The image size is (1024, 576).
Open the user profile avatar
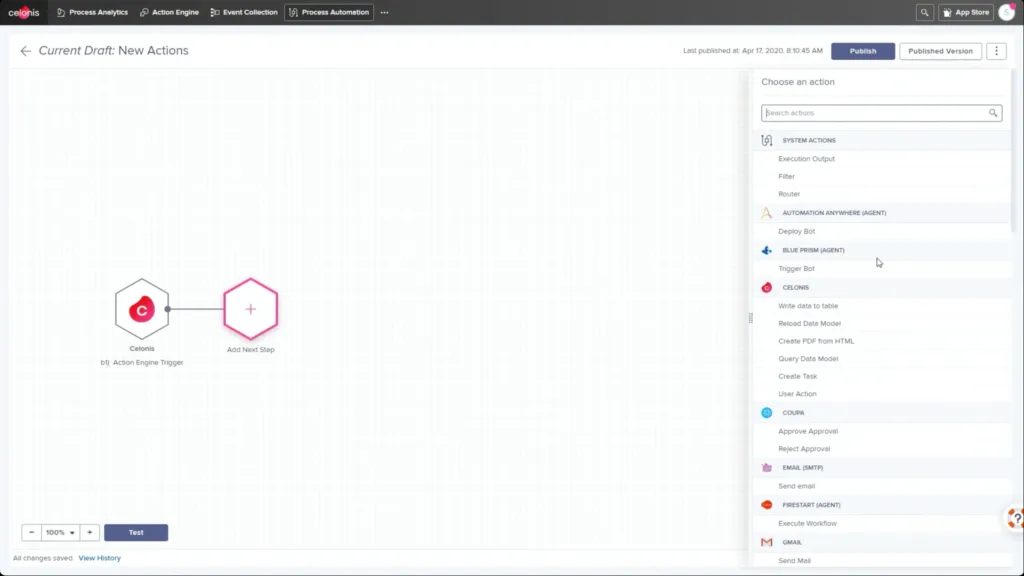[1006, 12]
